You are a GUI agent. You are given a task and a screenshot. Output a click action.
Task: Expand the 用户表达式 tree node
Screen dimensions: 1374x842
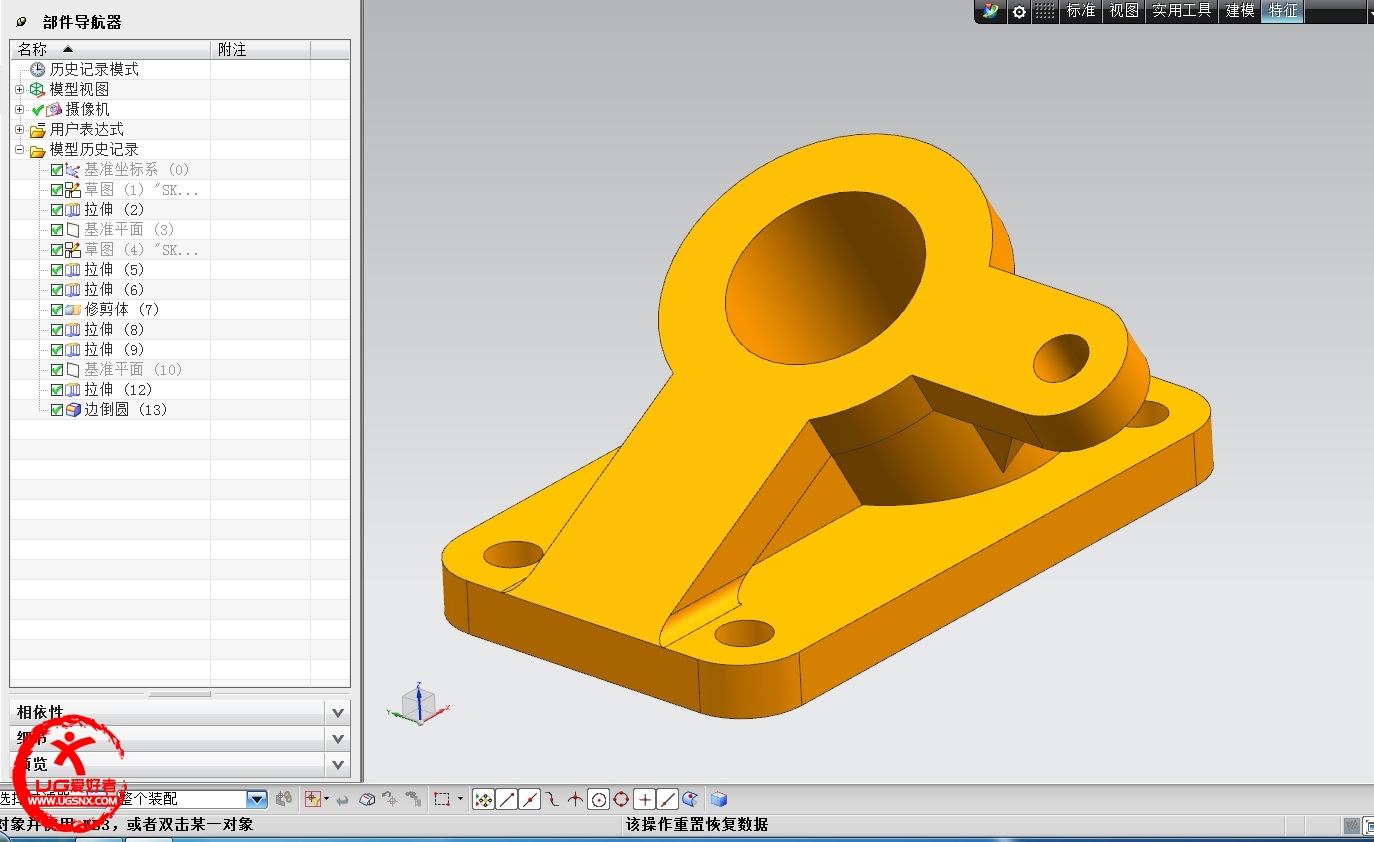coord(19,129)
